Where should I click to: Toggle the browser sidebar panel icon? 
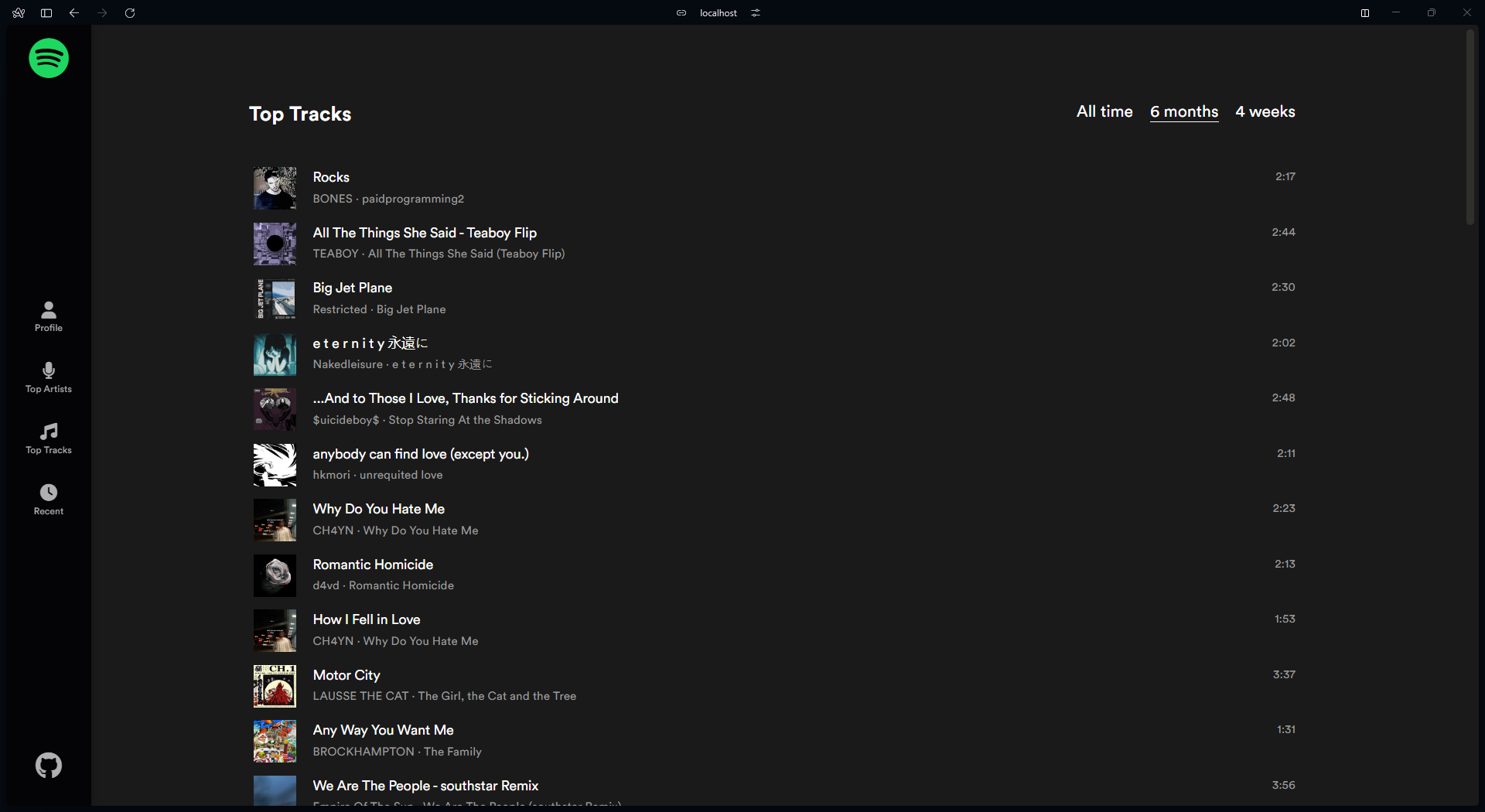[x=46, y=13]
